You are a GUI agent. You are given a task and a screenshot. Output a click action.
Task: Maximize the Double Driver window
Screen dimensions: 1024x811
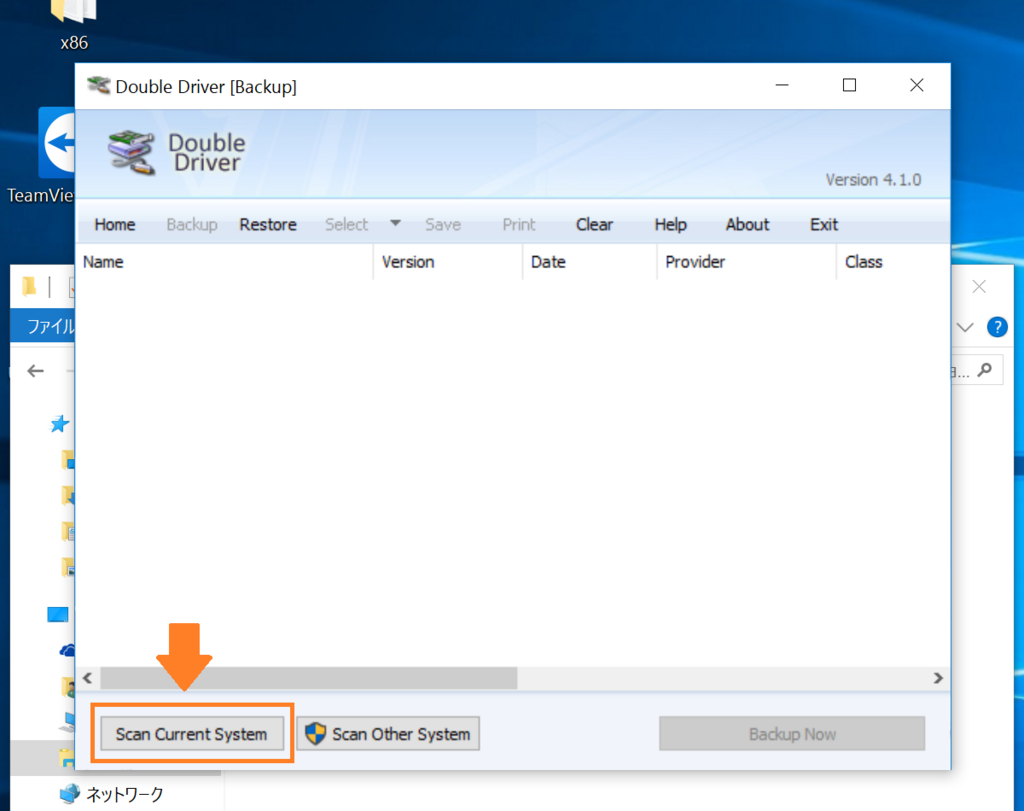pos(849,85)
